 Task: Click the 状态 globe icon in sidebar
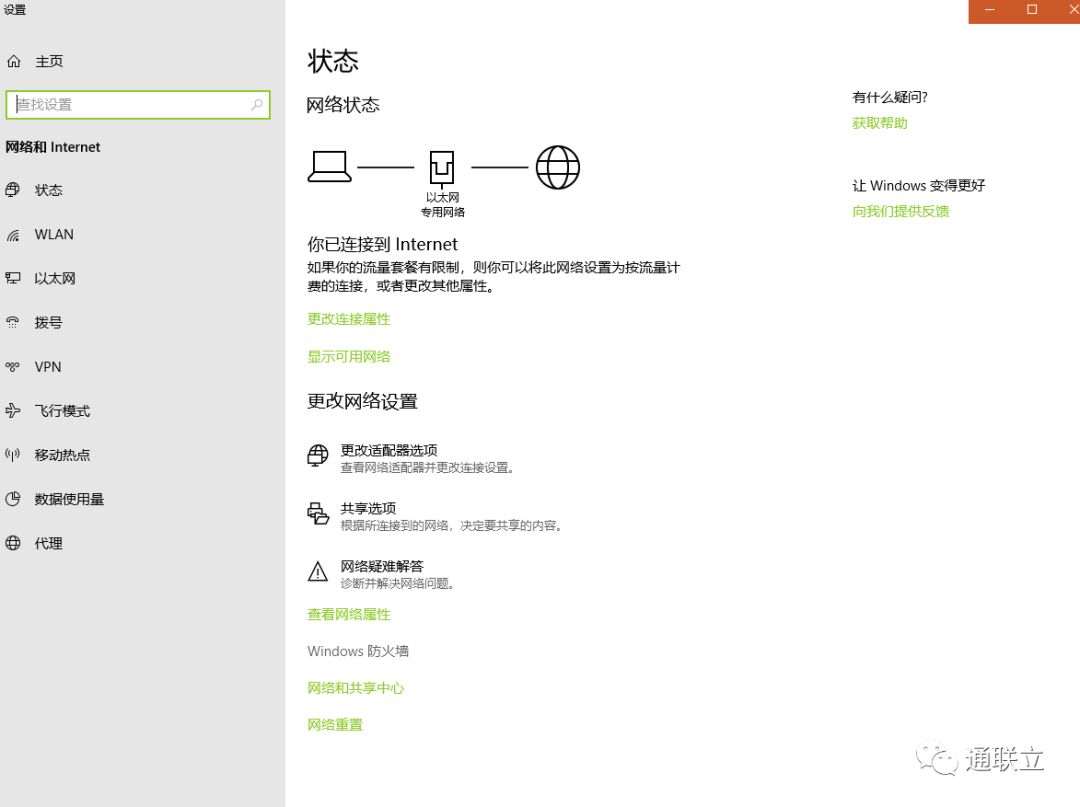pyautogui.click(x=12, y=190)
